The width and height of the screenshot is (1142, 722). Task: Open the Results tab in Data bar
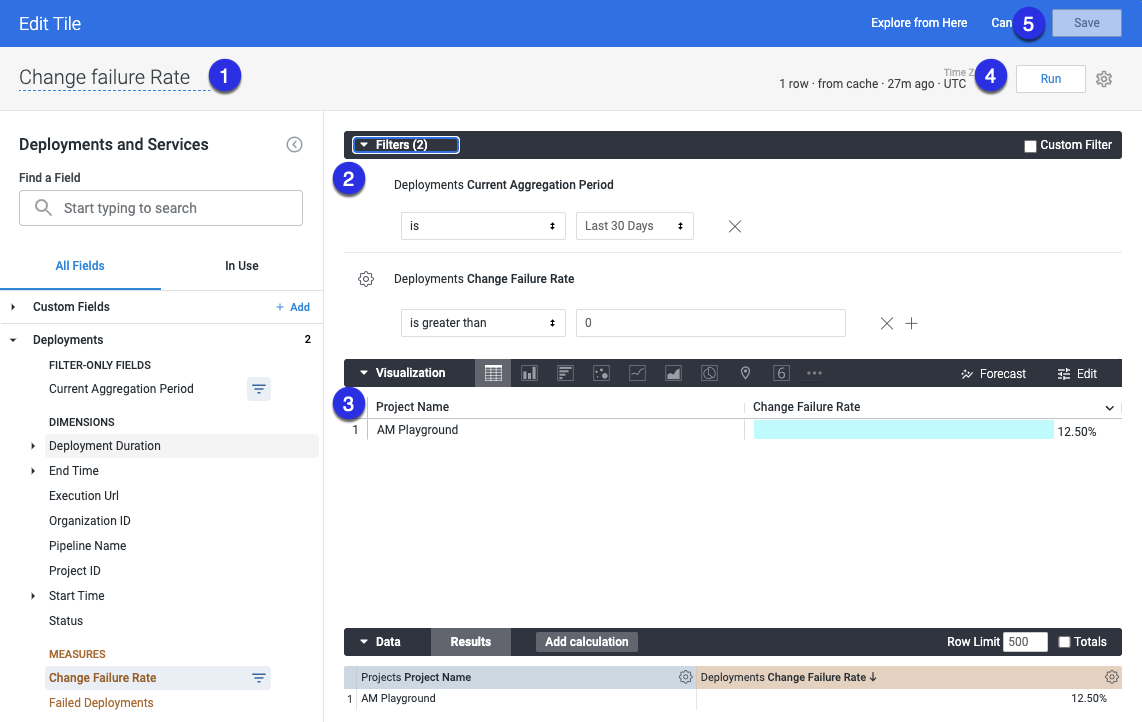point(470,642)
